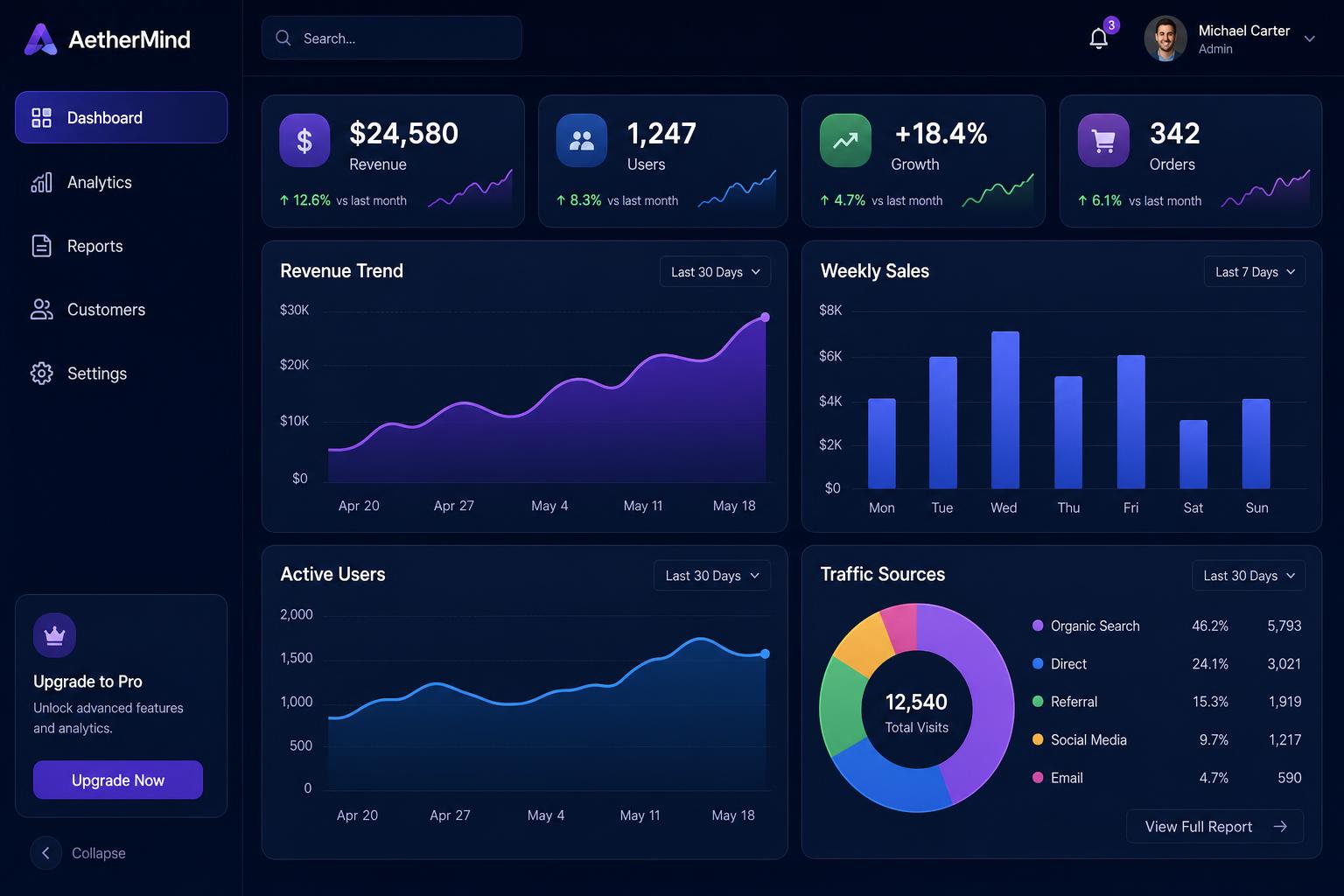The height and width of the screenshot is (896, 1344).
Task: Click the Upgrade to Pro crown icon
Action: coord(54,635)
